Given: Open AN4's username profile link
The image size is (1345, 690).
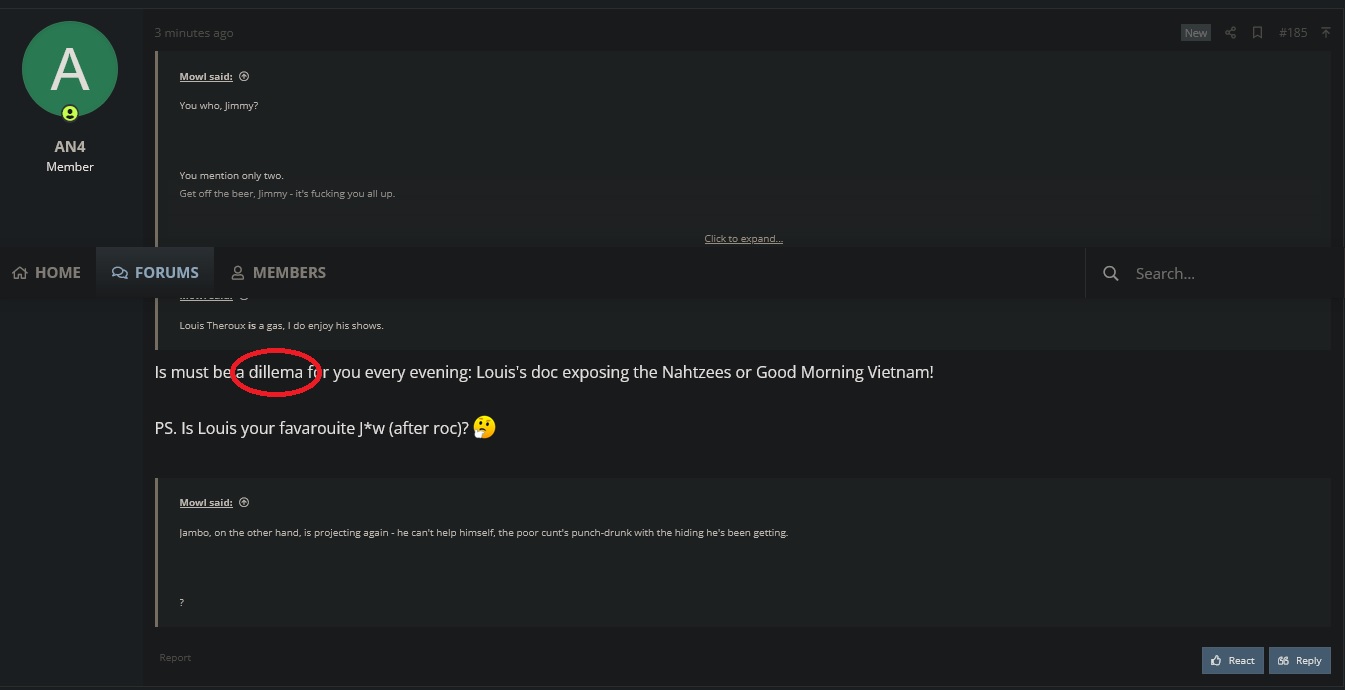Looking at the screenshot, I should point(70,147).
